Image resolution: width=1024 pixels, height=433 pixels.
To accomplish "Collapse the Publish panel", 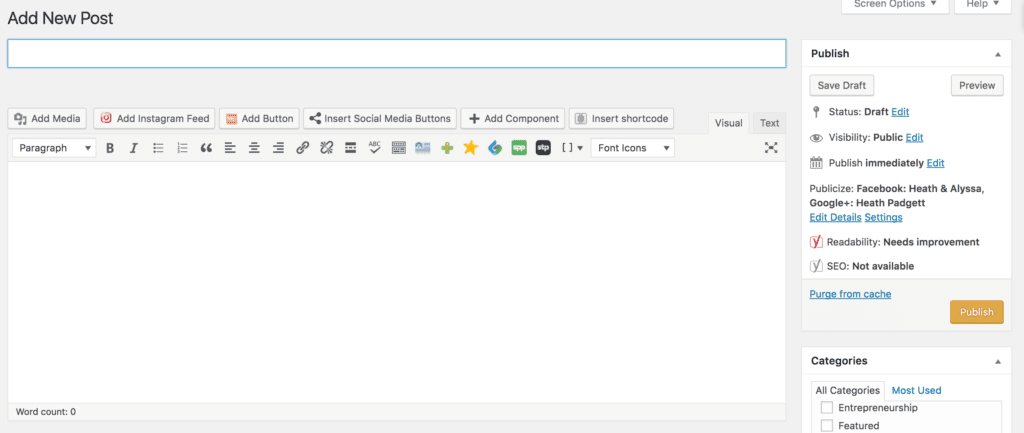I will click(998, 54).
